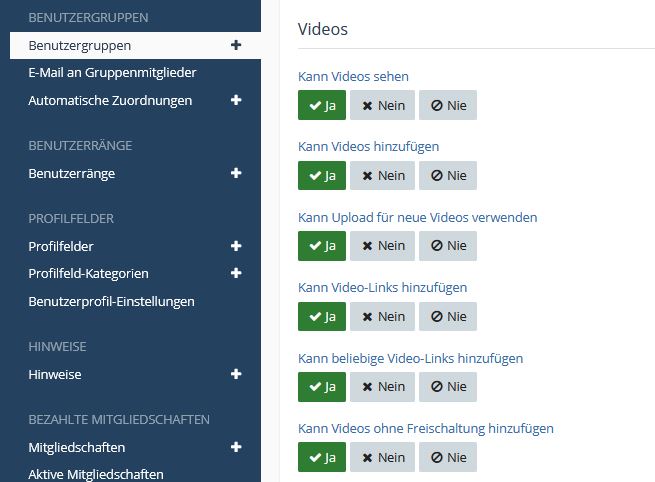
Task: Select Nein for Upload für neue Videos
Action: click(x=382, y=245)
